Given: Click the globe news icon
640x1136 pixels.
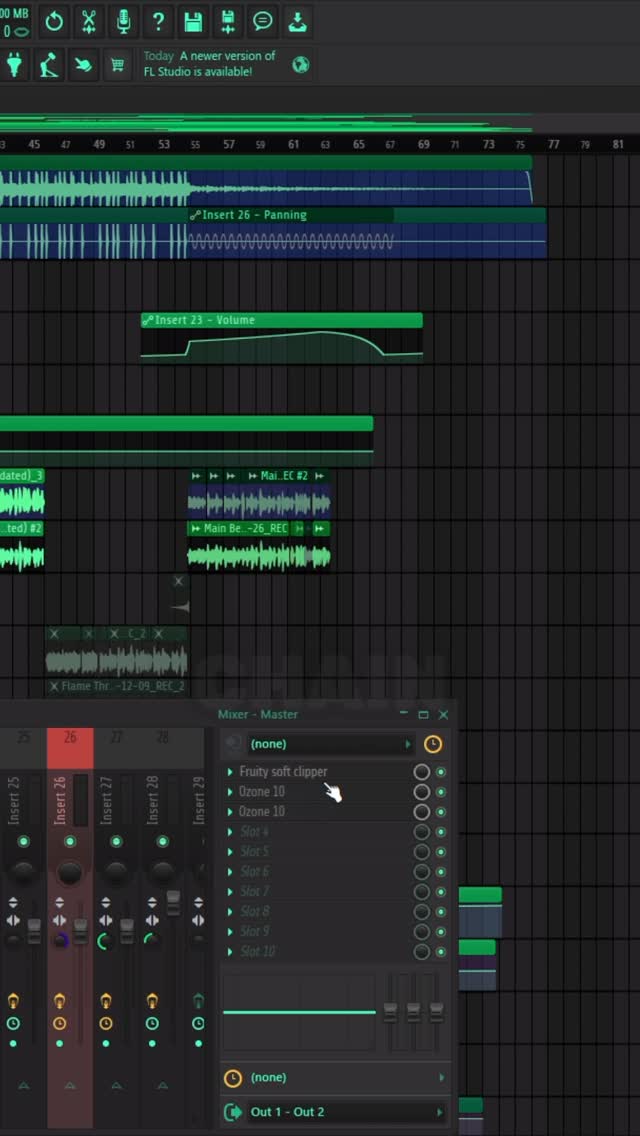Looking at the screenshot, I should [x=300, y=66].
